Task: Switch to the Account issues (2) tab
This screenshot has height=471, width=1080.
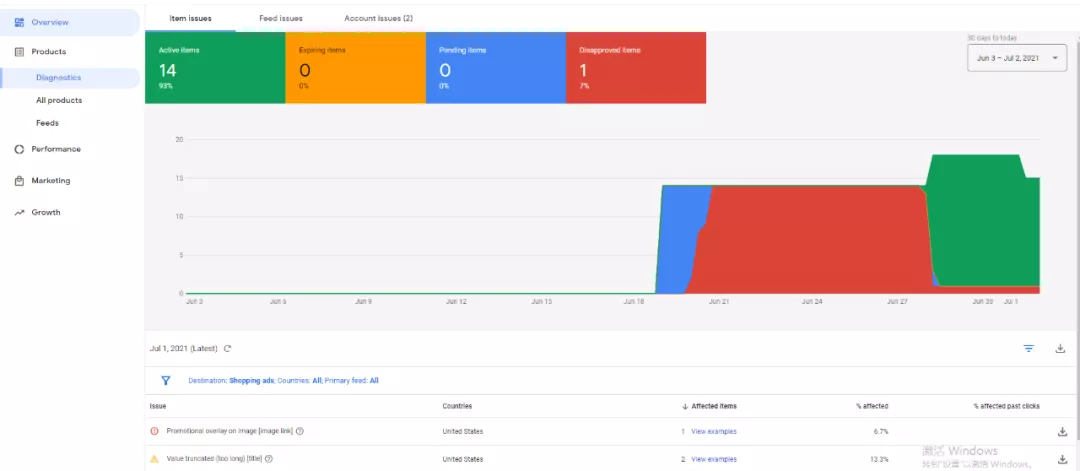Action: 378,18
